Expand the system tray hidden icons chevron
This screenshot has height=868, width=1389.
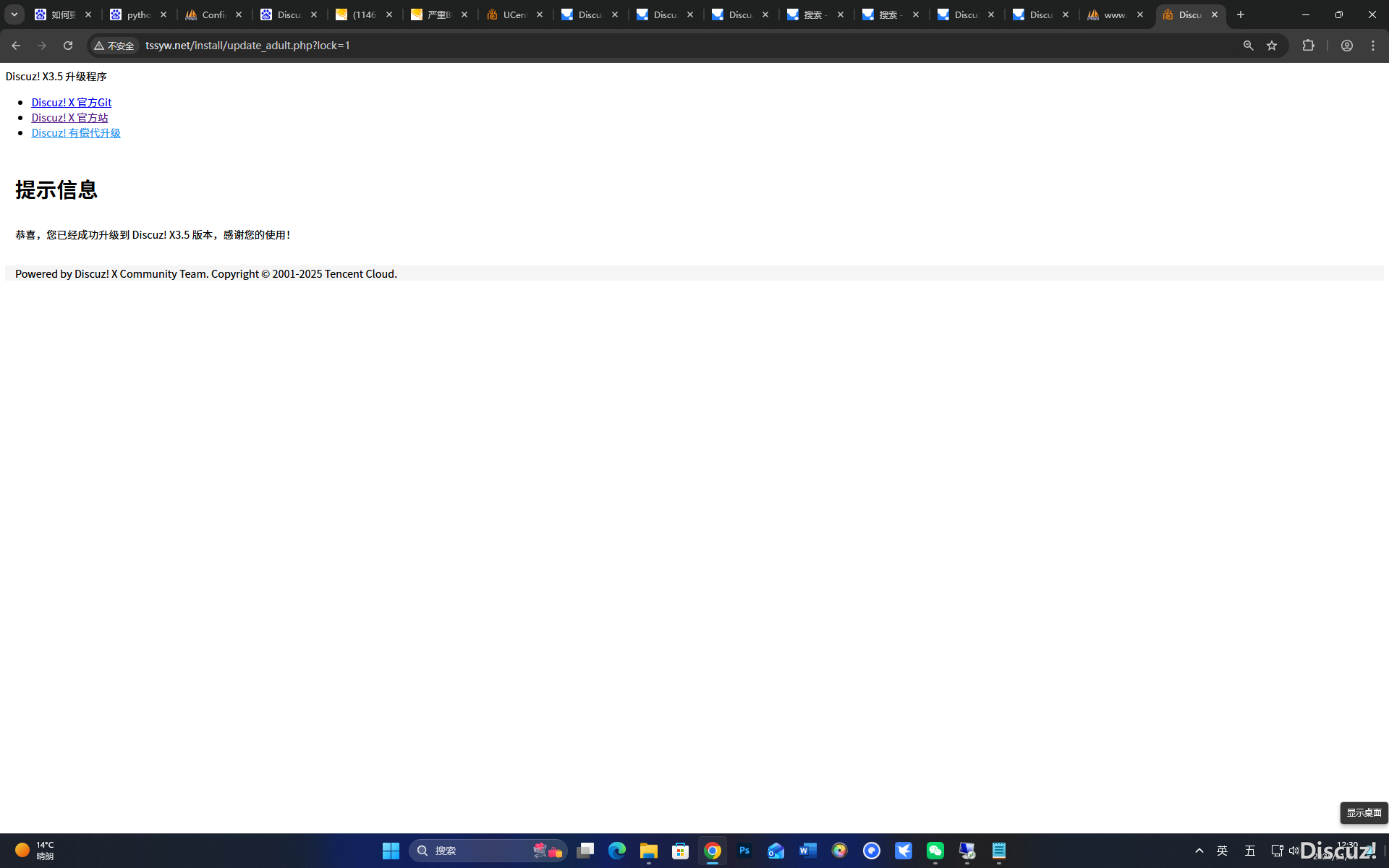(1199, 851)
